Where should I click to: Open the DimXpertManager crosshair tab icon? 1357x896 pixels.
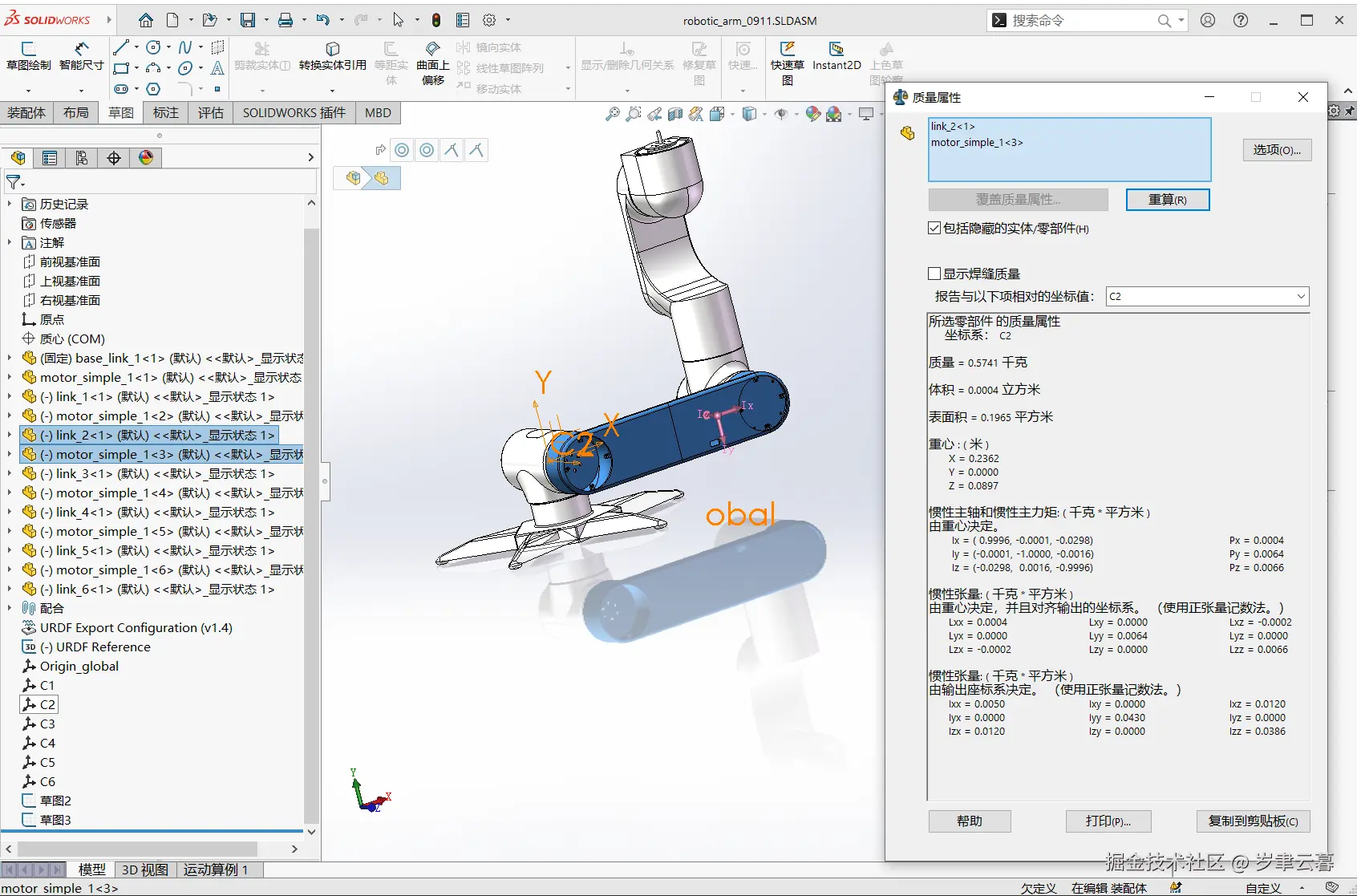(114, 158)
